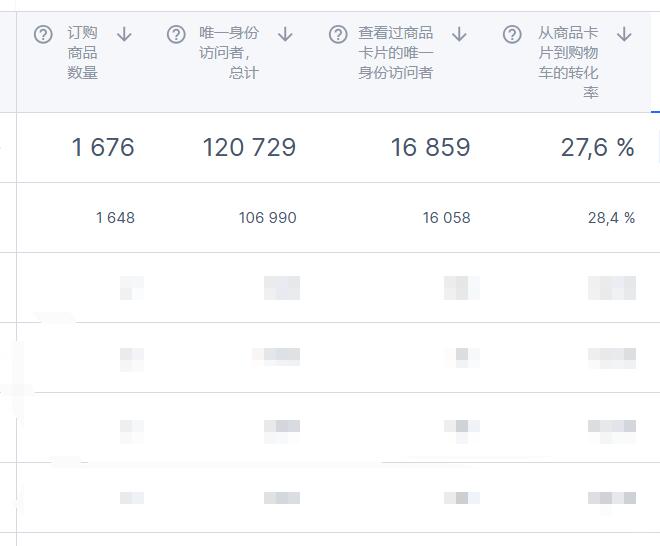660x546 pixels.
Task: Sort by 从商品卡片到购物车的转化率 arrow
Action: click(624, 34)
